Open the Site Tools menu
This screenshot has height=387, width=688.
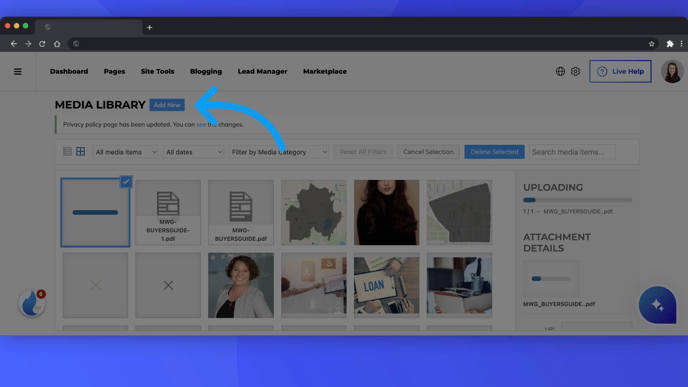point(158,71)
